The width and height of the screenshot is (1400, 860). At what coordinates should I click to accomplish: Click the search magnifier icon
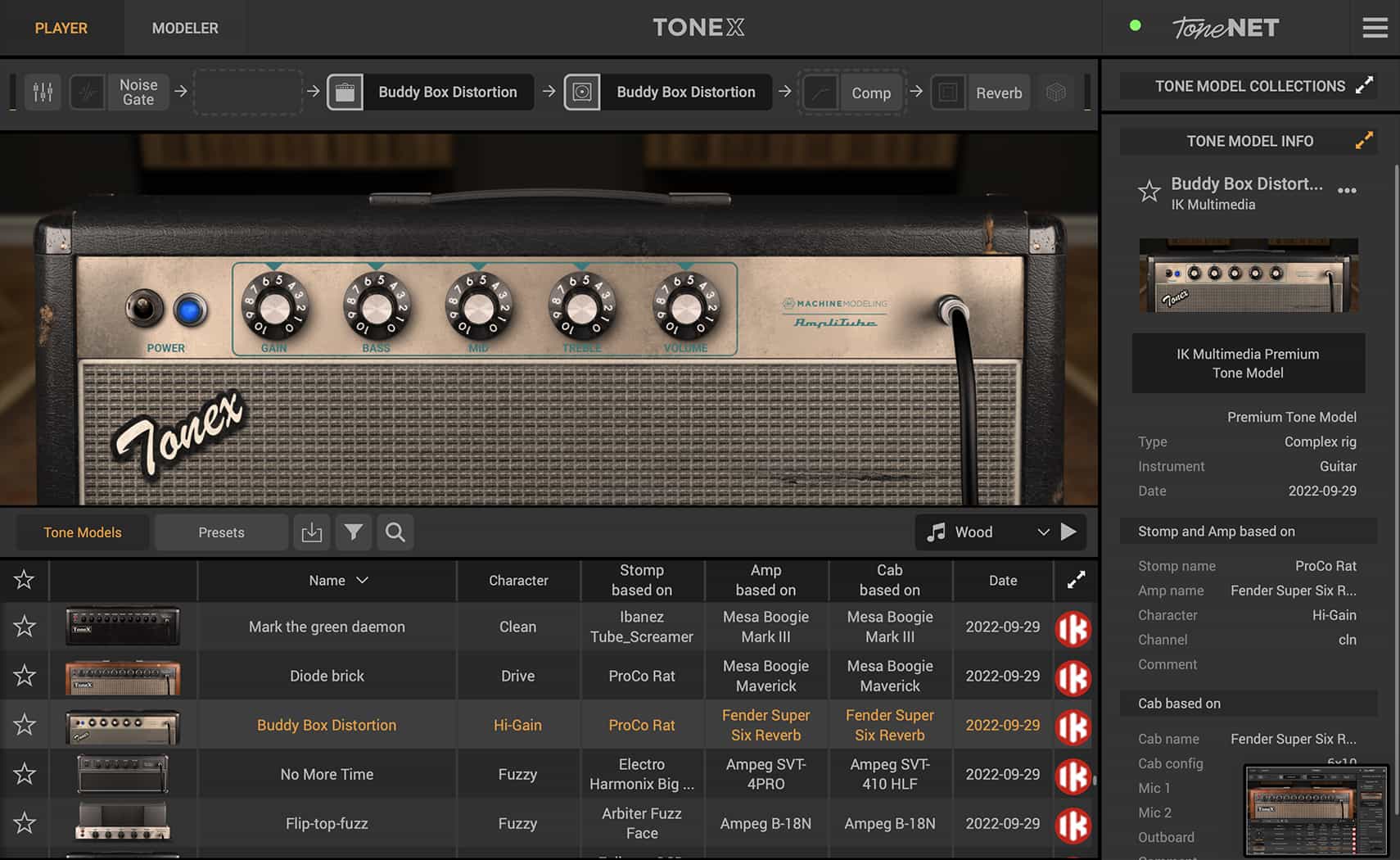[x=395, y=532]
